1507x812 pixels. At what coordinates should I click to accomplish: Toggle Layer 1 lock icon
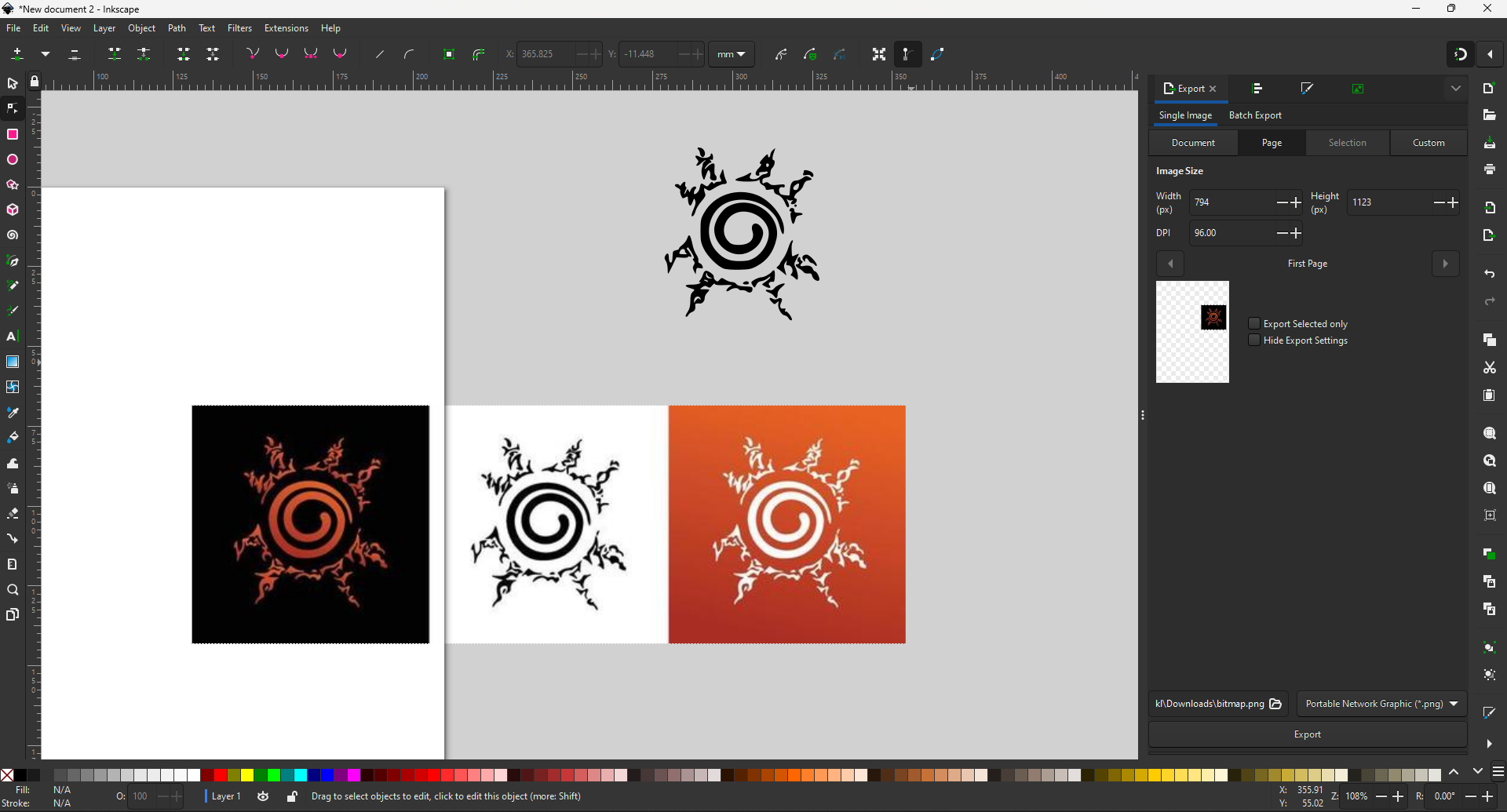click(292, 796)
